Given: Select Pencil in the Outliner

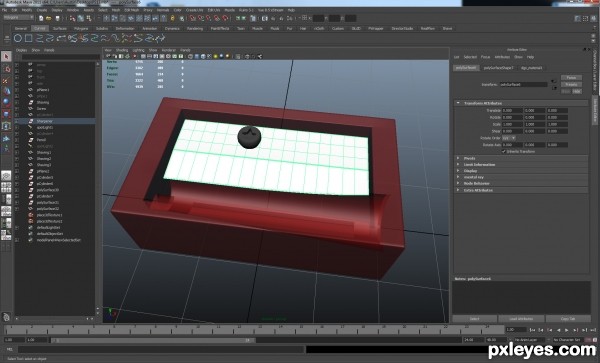Looking at the screenshot, I should click(x=41, y=140).
